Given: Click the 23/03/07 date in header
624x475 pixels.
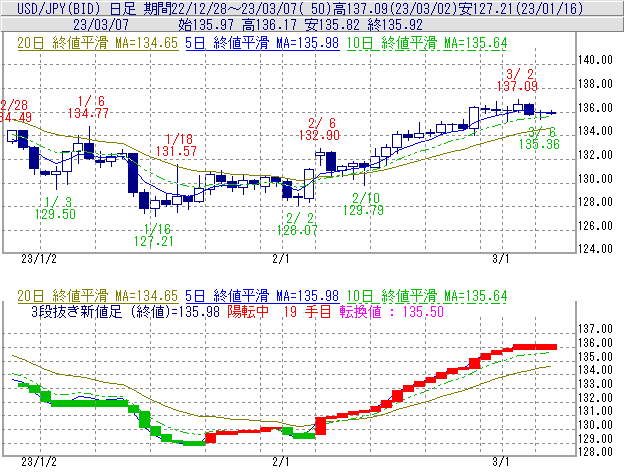Looking at the screenshot, I should (x=101, y=25).
